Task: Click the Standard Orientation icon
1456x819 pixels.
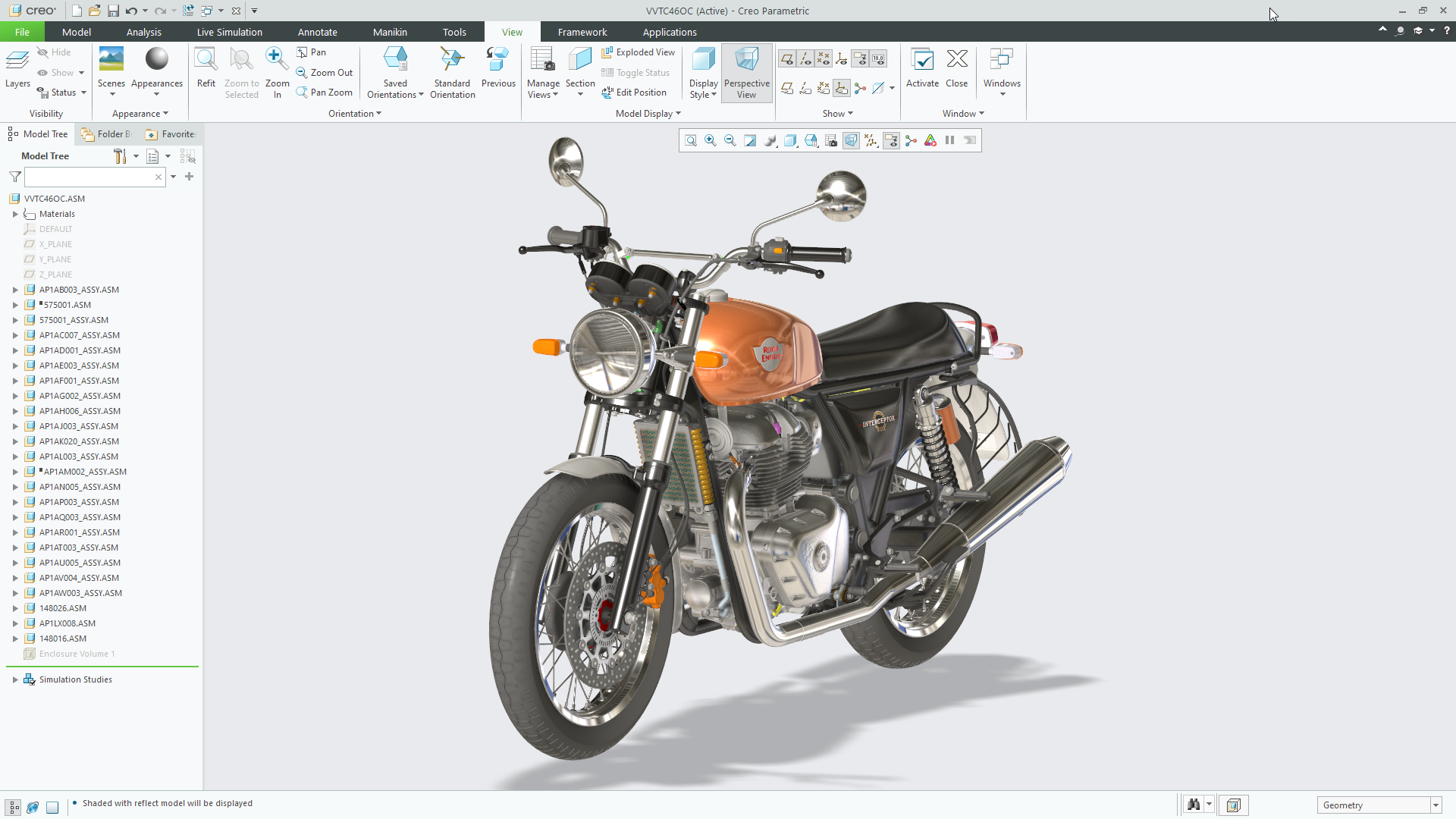Action: (452, 59)
